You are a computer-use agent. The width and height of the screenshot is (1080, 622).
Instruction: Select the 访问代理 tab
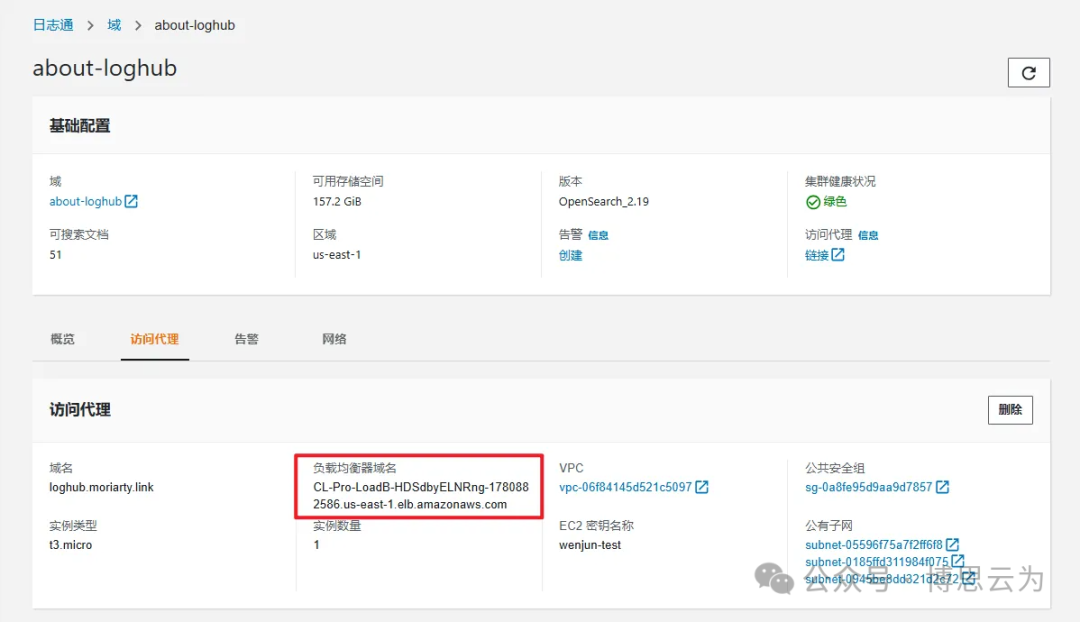(x=154, y=339)
